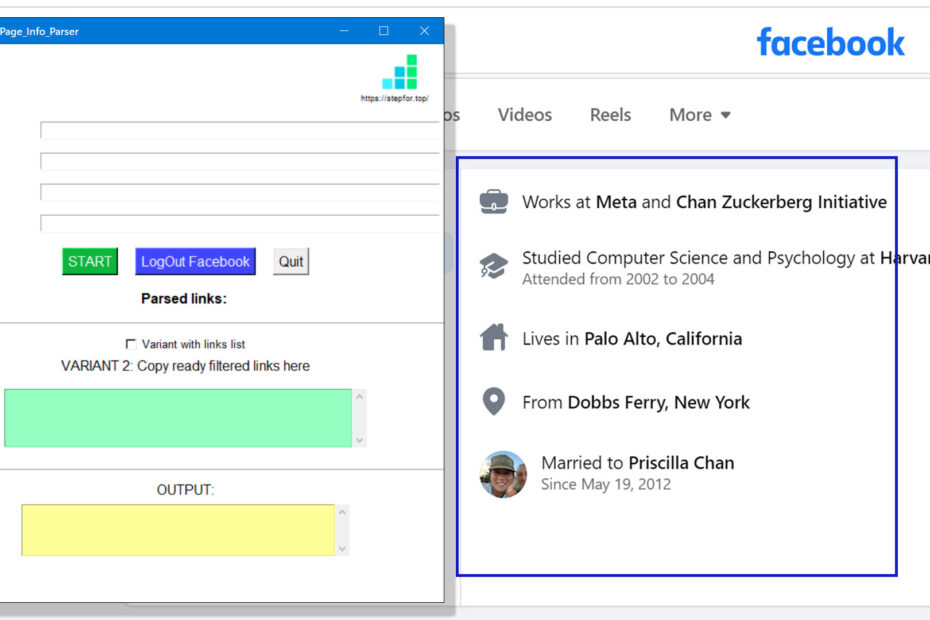Screen dimensions: 930x620
Task: Click the briefcase work icon
Action: point(493,202)
